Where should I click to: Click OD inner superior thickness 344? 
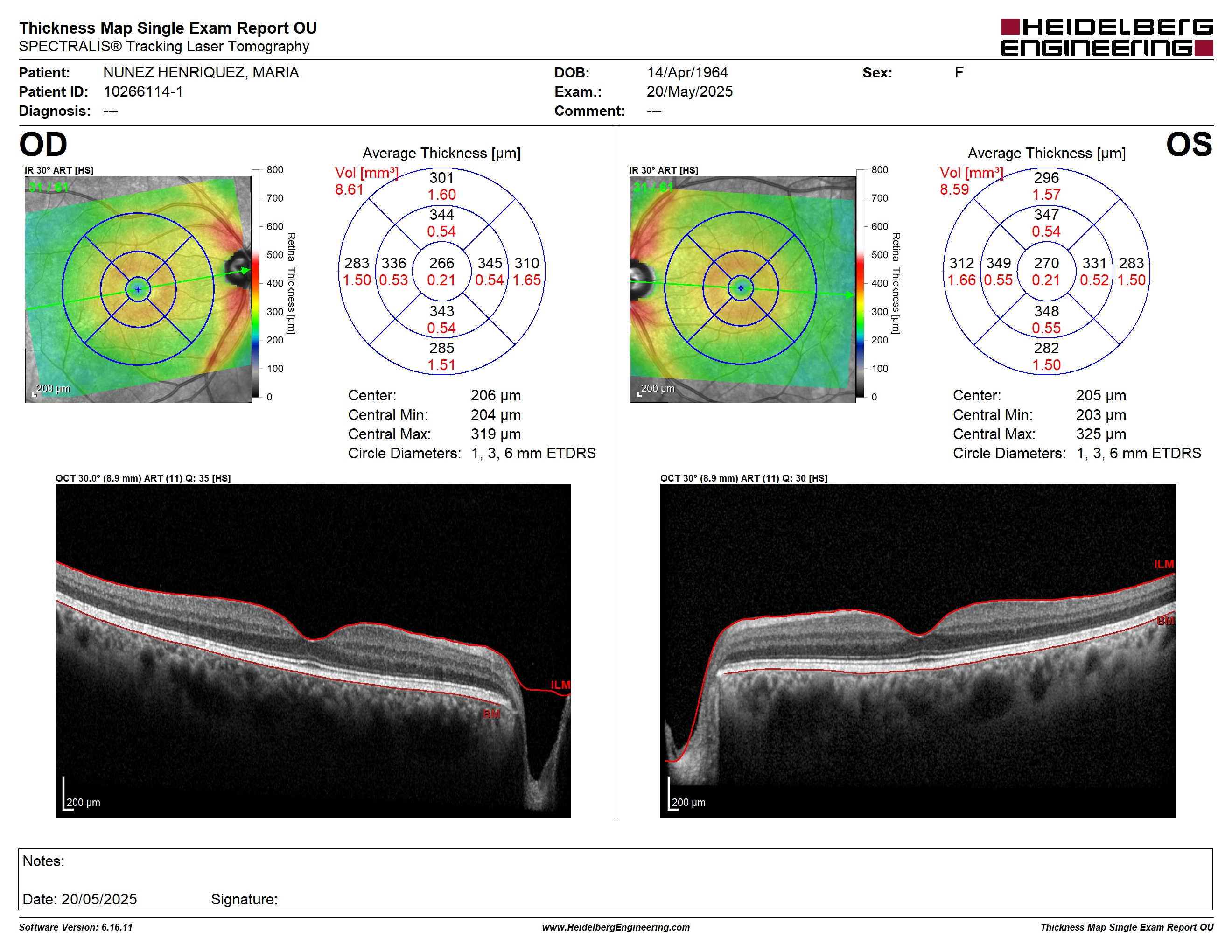(x=441, y=215)
